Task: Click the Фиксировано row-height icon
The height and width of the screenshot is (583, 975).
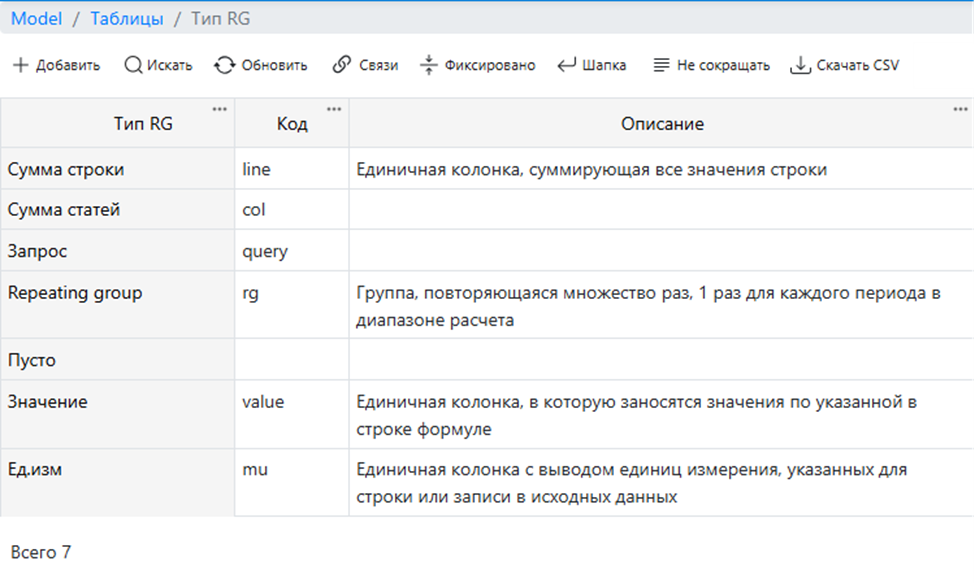Action: point(429,66)
